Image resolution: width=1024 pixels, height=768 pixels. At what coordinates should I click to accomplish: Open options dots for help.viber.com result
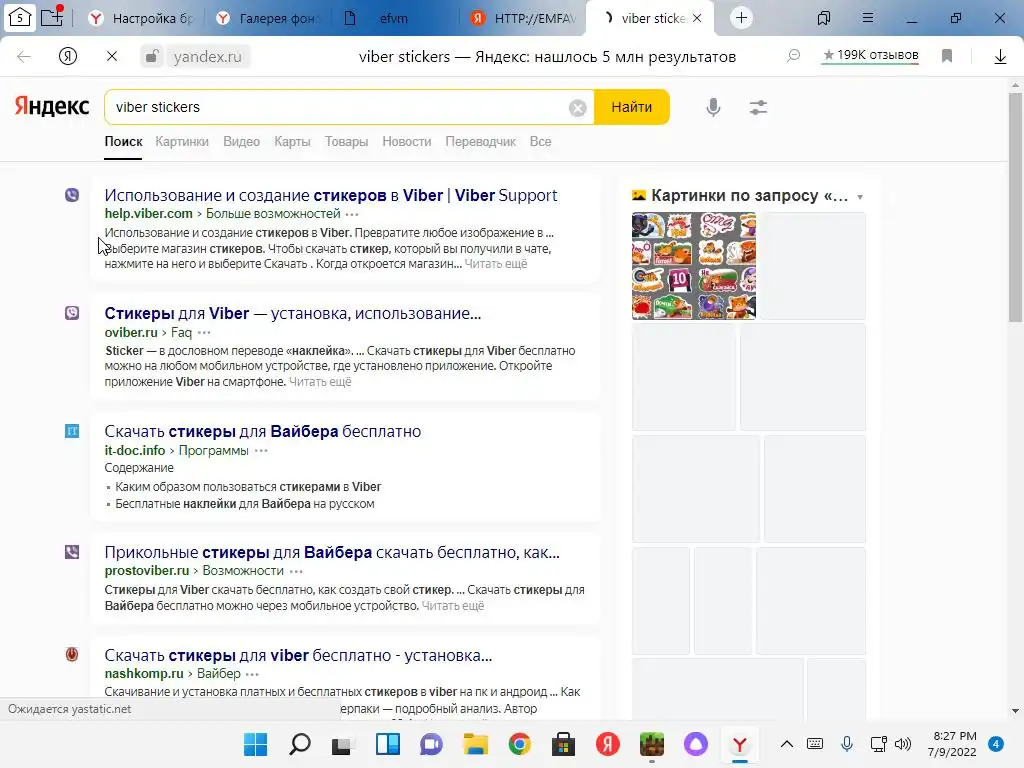[352, 214]
